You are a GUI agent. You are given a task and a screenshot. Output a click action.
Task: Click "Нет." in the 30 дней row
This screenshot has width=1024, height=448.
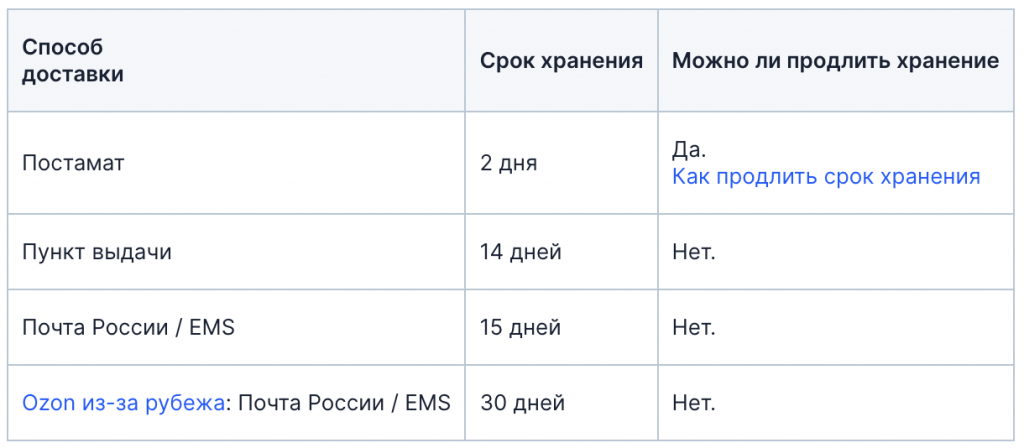[x=693, y=403]
